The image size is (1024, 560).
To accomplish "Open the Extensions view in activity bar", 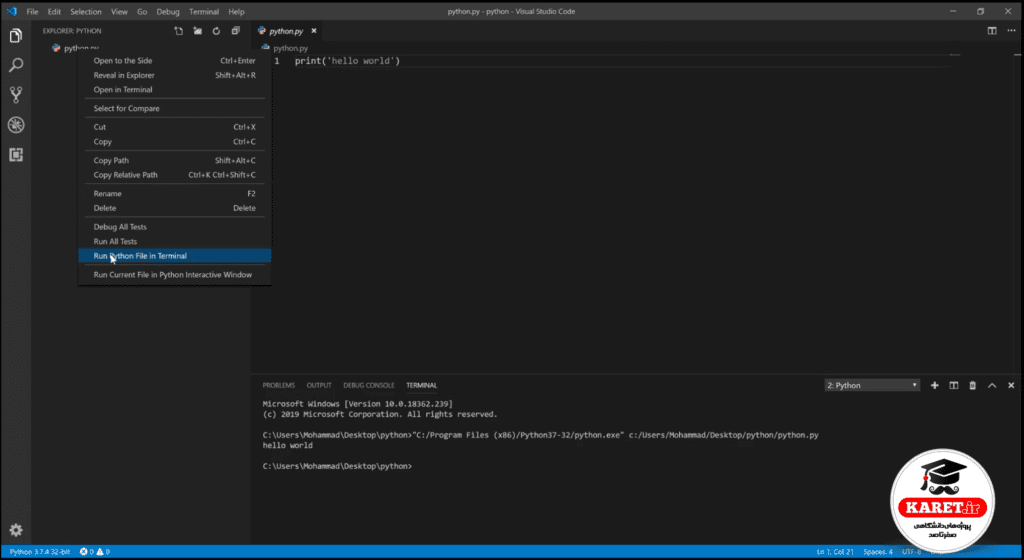I will [16, 155].
